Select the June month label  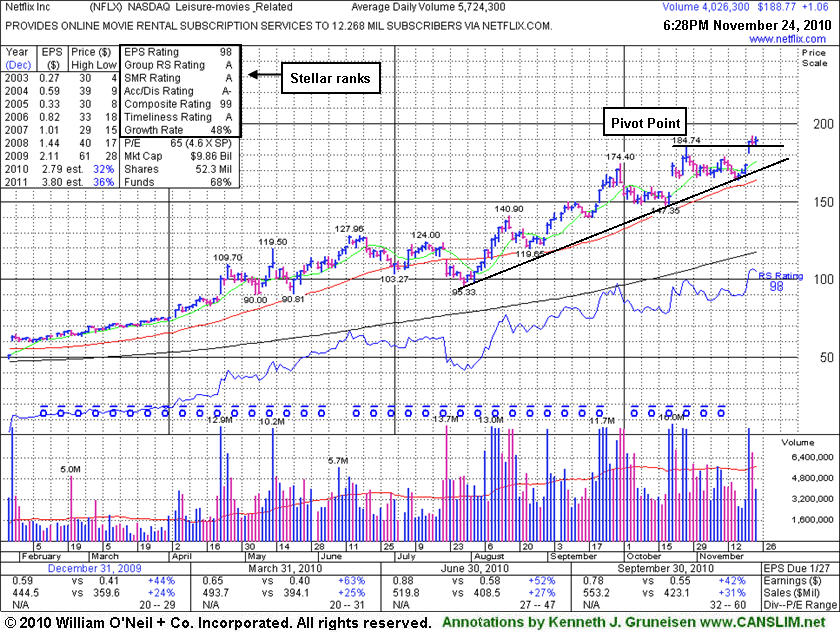click(x=331, y=556)
